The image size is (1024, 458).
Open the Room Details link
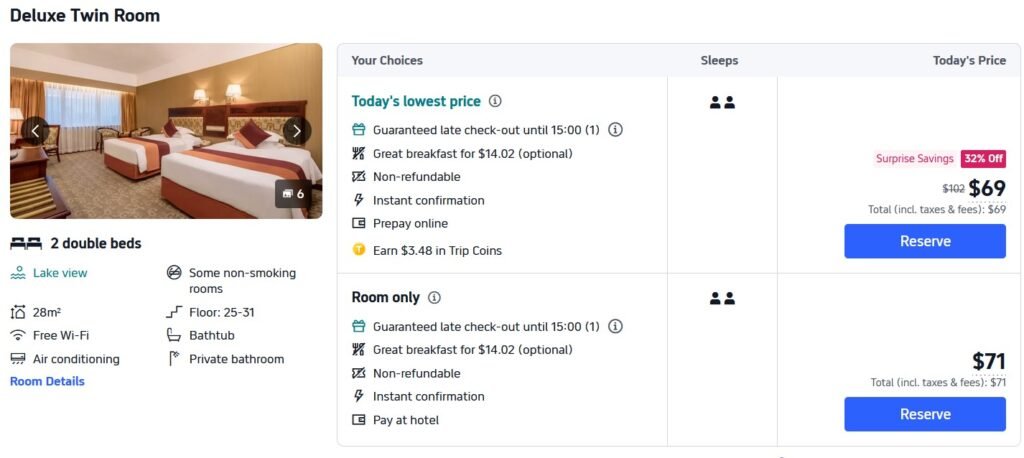47,381
